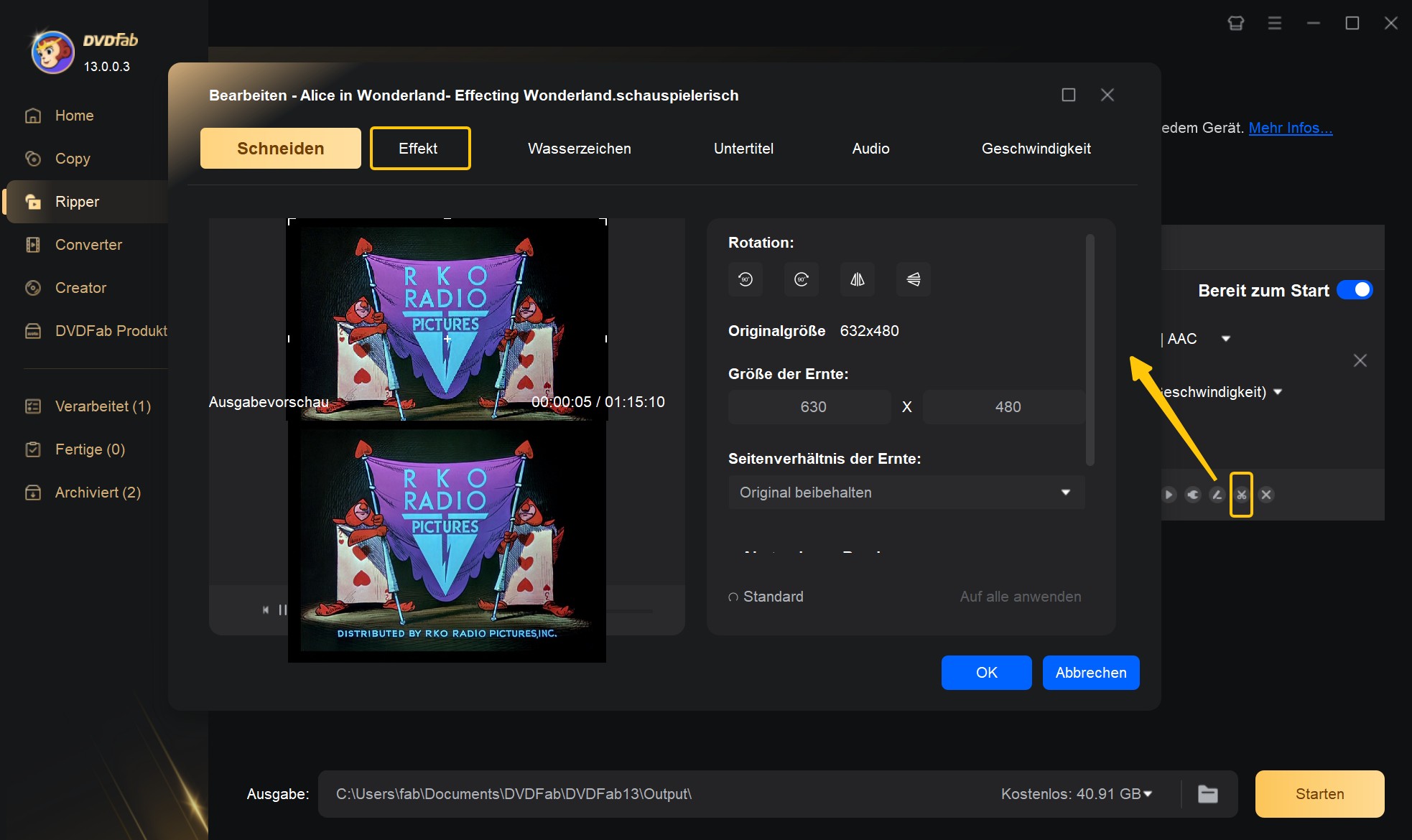The width and height of the screenshot is (1412, 840).
Task: Expand the Seitenverhältnis der Ernte dropdown
Action: point(903,492)
